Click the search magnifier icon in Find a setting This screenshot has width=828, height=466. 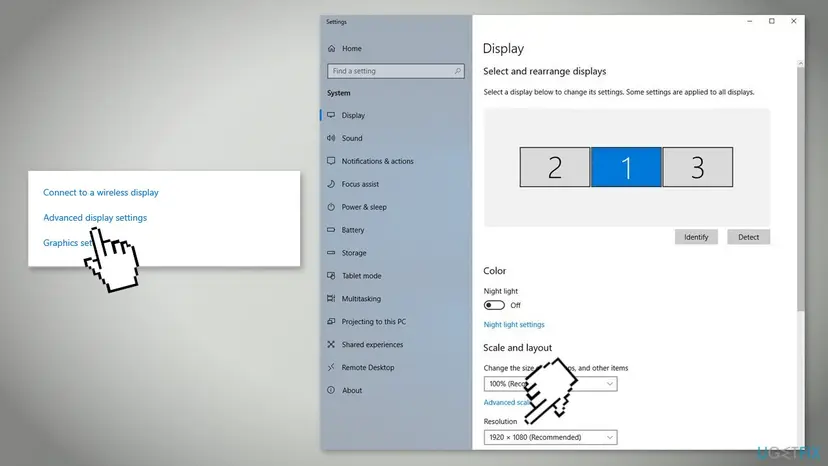(x=457, y=71)
